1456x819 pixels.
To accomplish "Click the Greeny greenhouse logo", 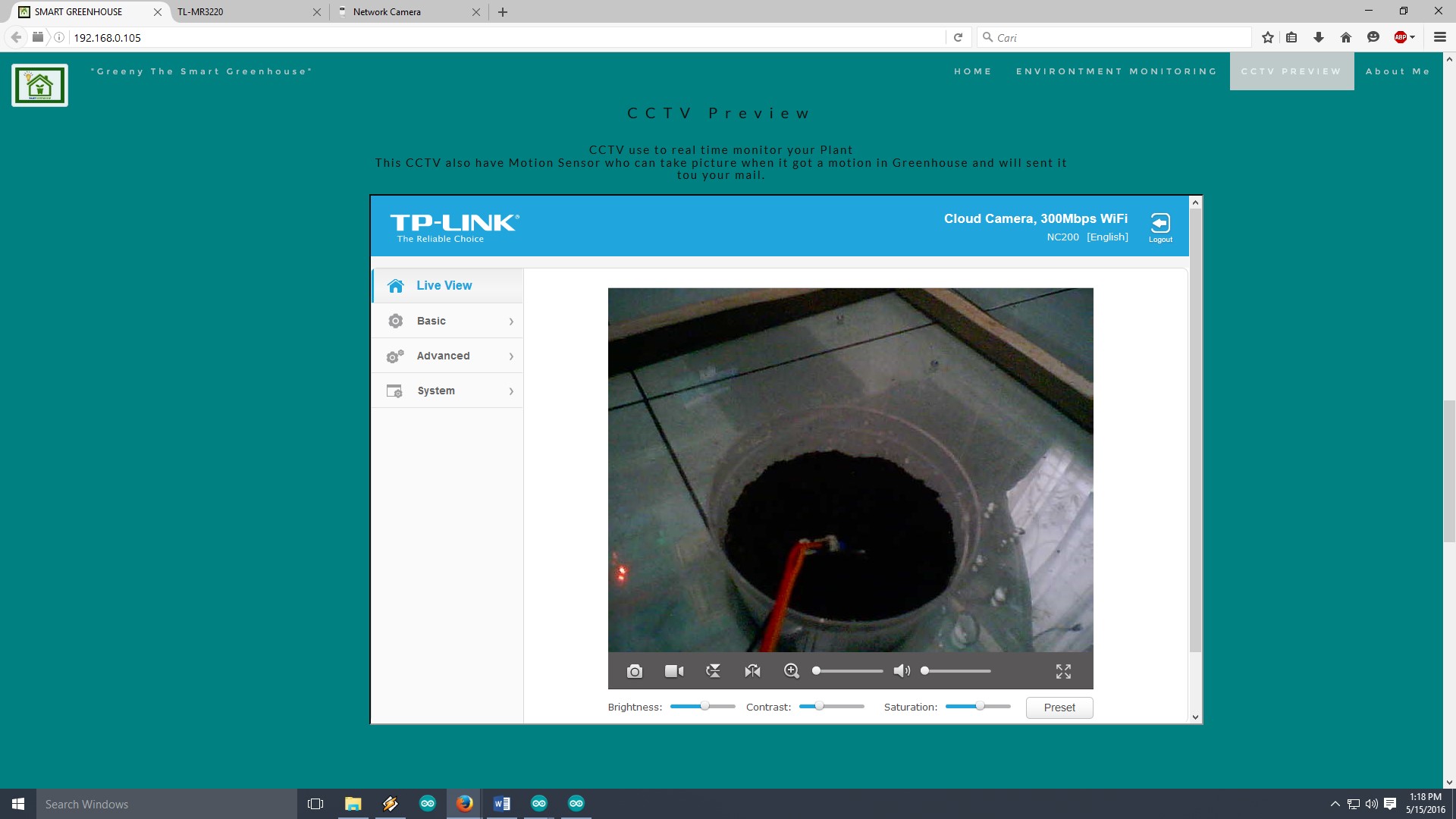I will [x=39, y=85].
